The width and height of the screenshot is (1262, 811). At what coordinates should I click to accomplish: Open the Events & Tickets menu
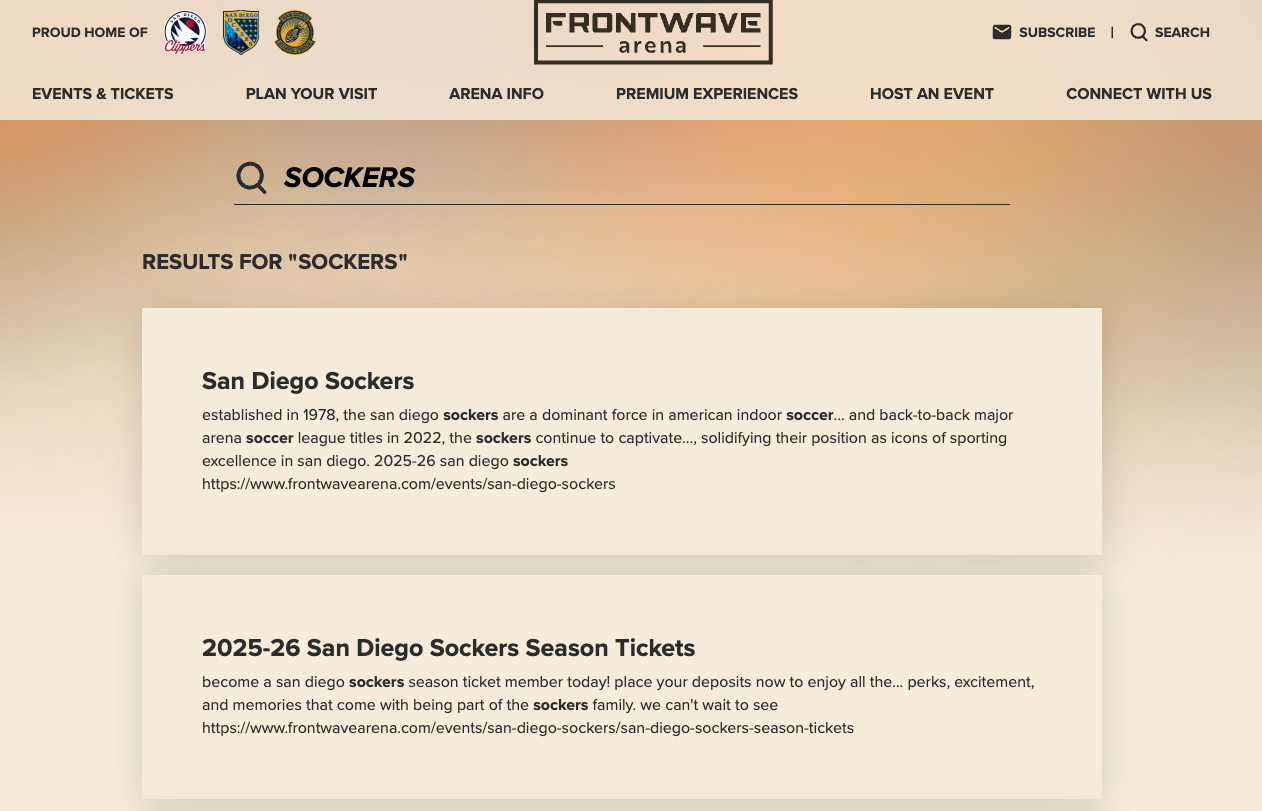point(103,94)
